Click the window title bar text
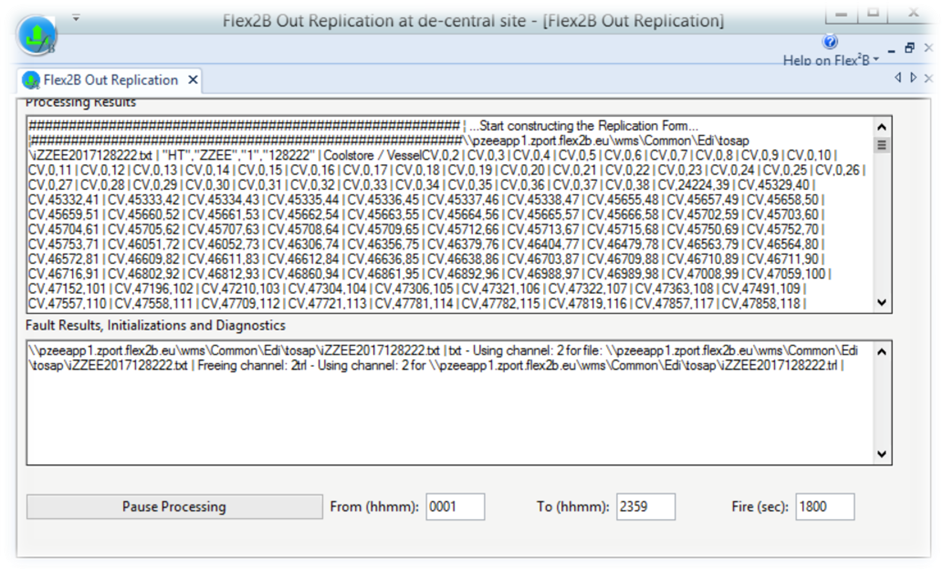The image size is (944, 573). 473,21
